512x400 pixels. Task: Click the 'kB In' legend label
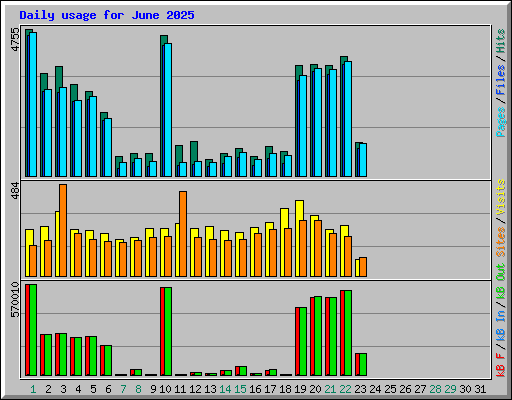click(x=501, y=325)
